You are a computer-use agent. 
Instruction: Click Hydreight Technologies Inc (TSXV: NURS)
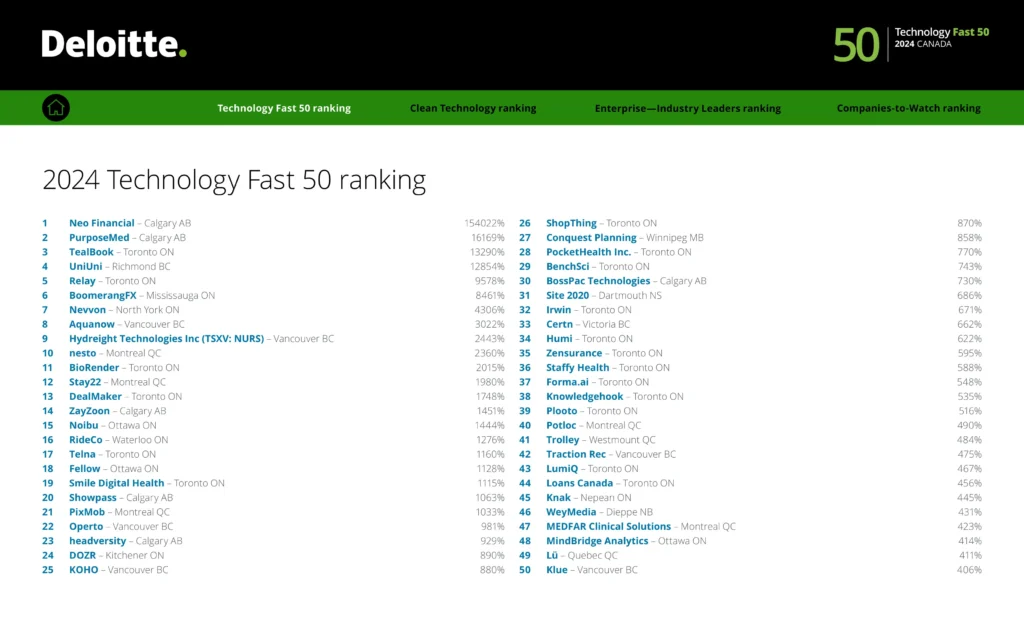coord(167,338)
